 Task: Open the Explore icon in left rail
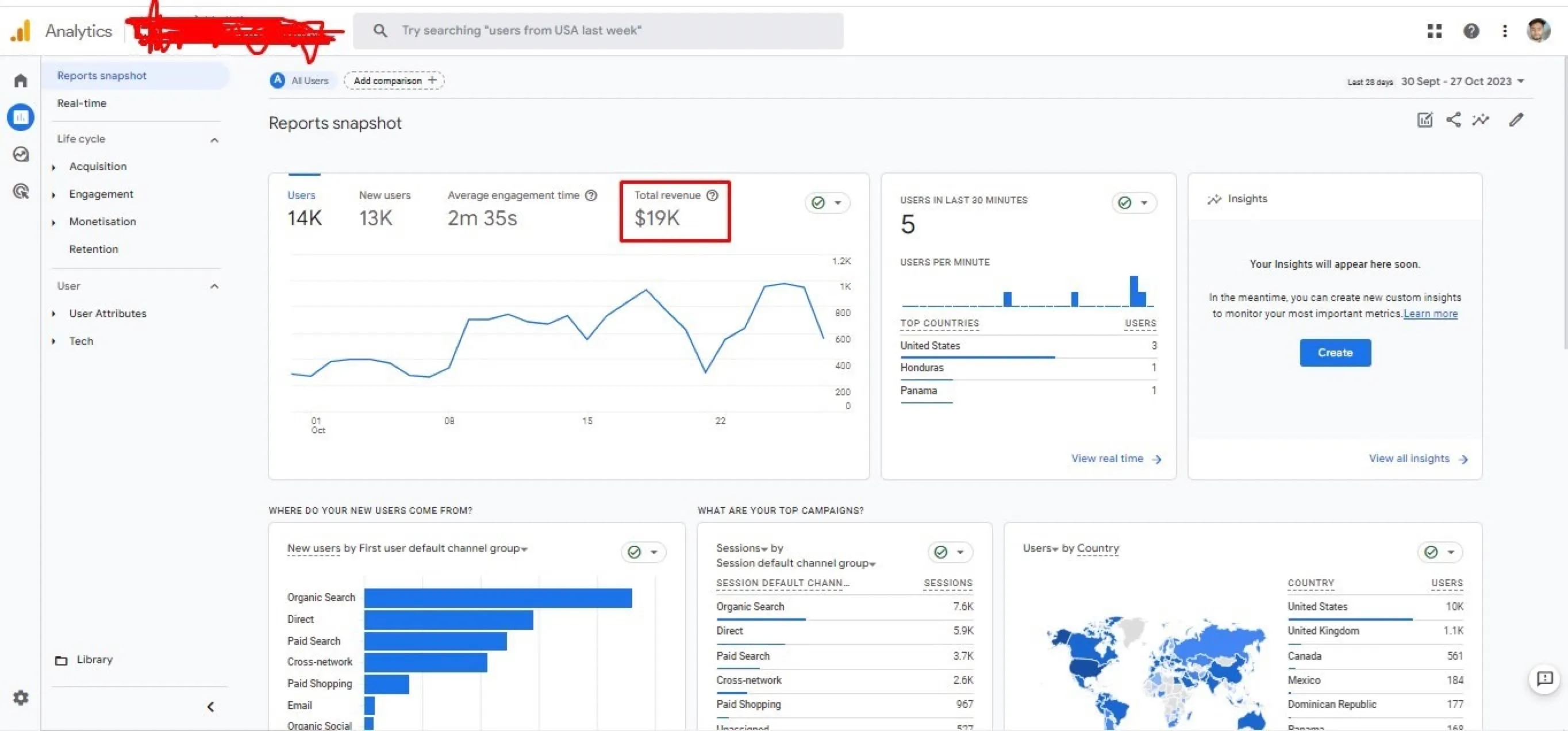[21, 154]
